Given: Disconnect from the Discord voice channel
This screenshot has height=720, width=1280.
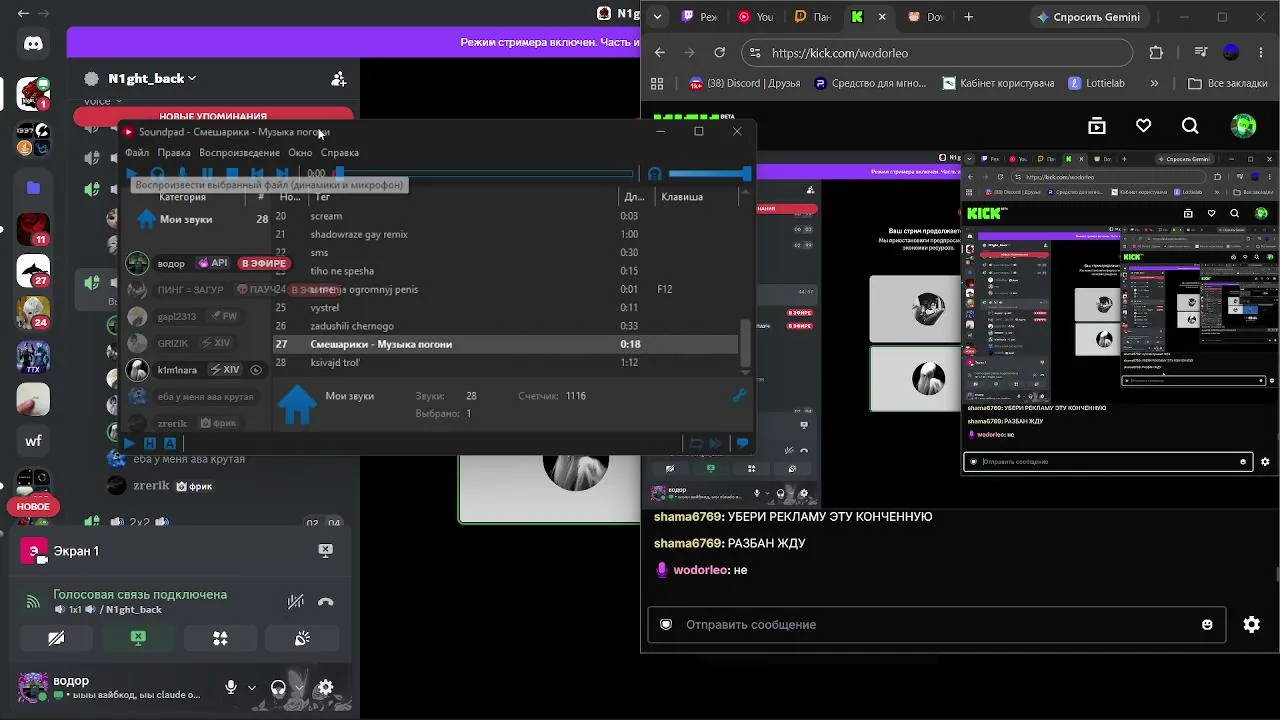Looking at the screenshot, I should point(326,602).
